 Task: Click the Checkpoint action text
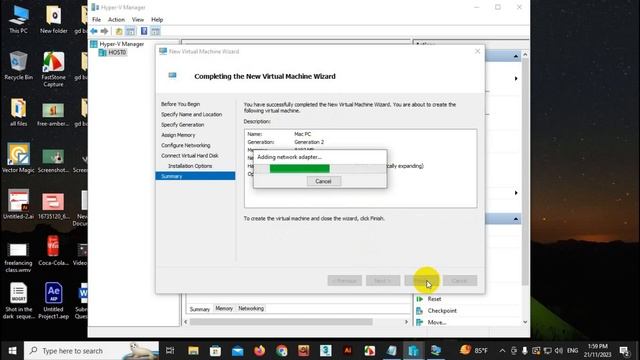tap(442, 311)
